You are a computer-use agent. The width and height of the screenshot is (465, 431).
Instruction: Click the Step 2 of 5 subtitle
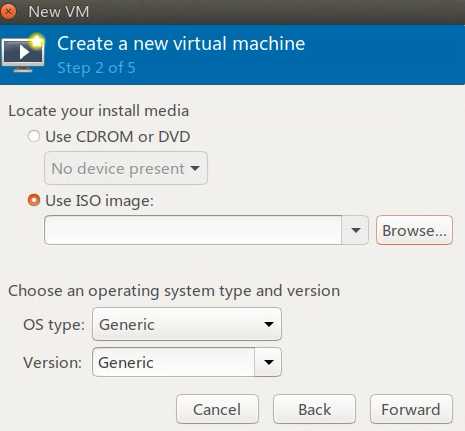[96, 68]
